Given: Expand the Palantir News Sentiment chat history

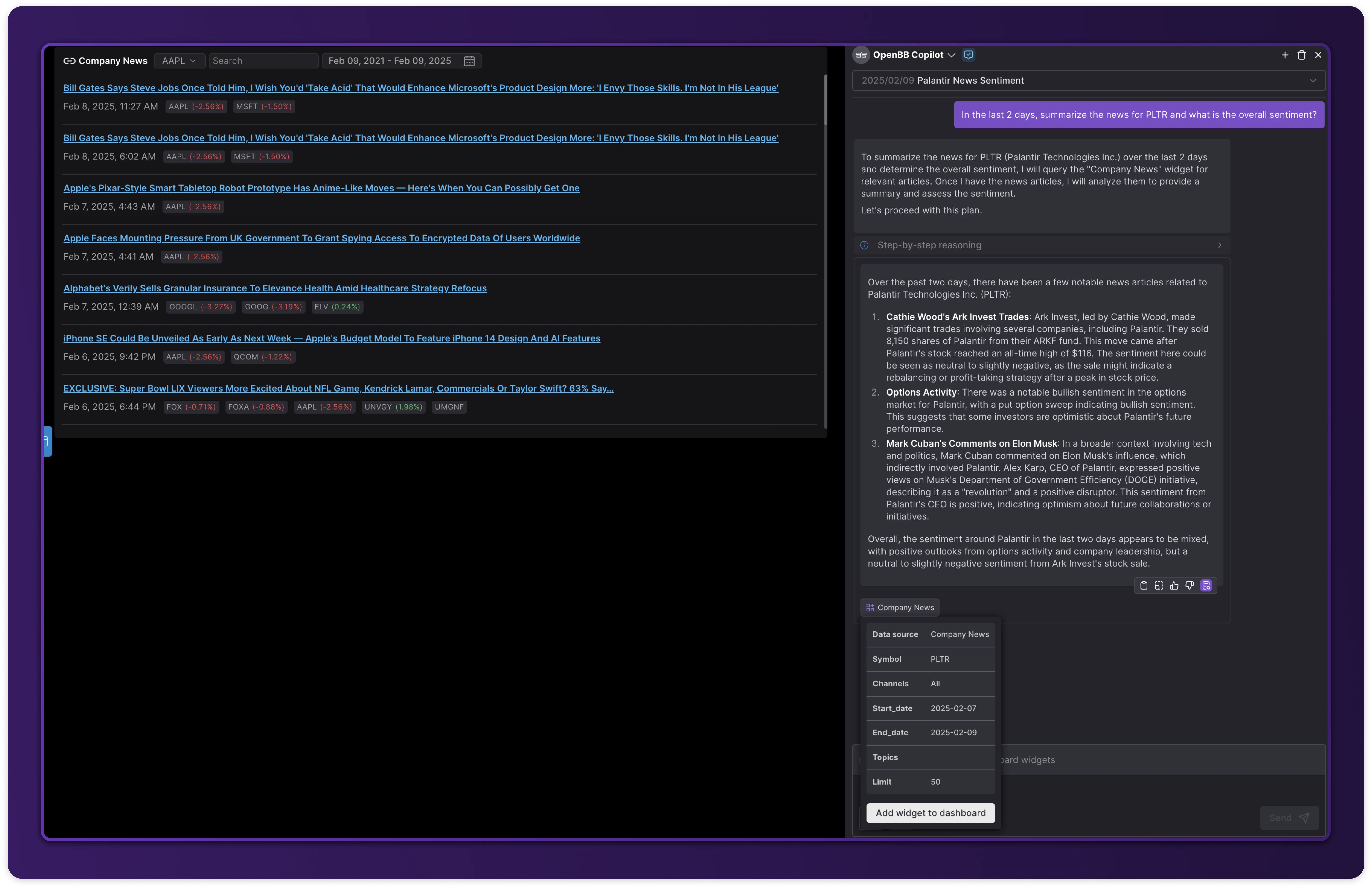Looking at the screenshot, I should coord(1313,81).
